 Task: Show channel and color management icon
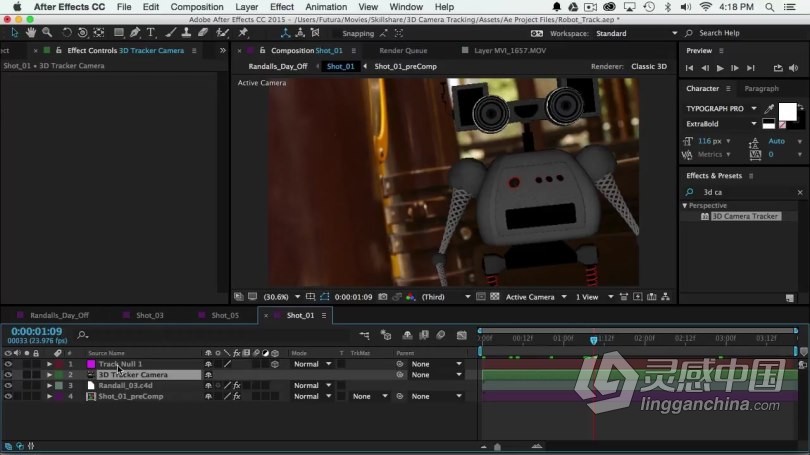411,297
